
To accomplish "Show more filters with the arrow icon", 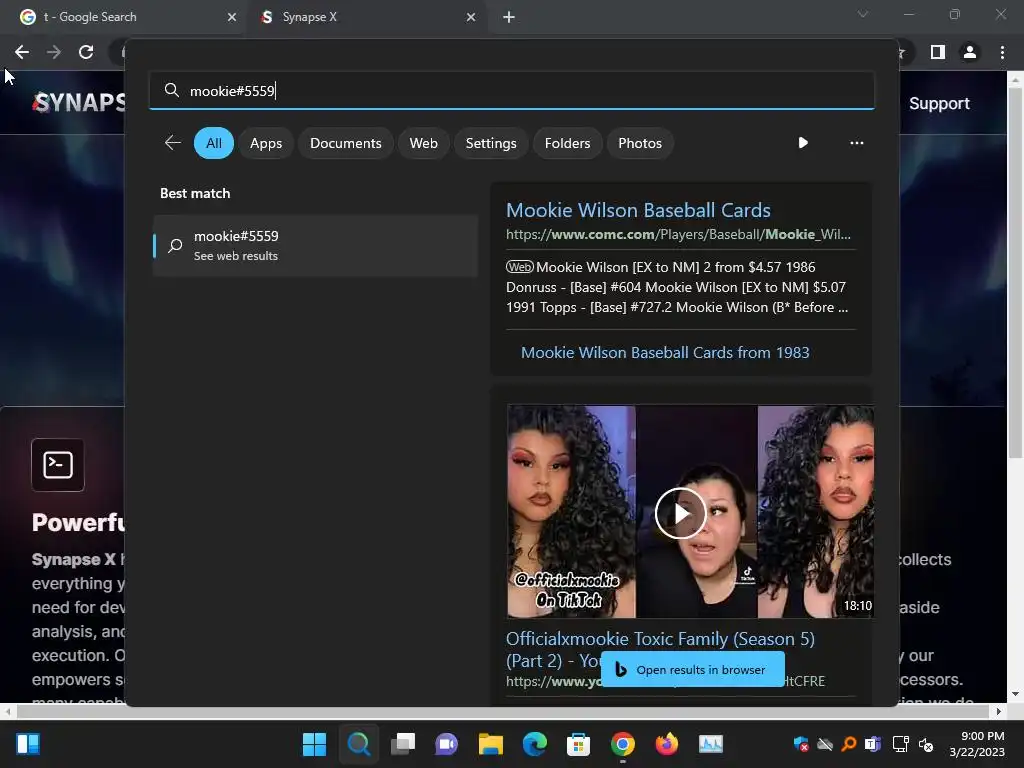I will coord(803,142).
